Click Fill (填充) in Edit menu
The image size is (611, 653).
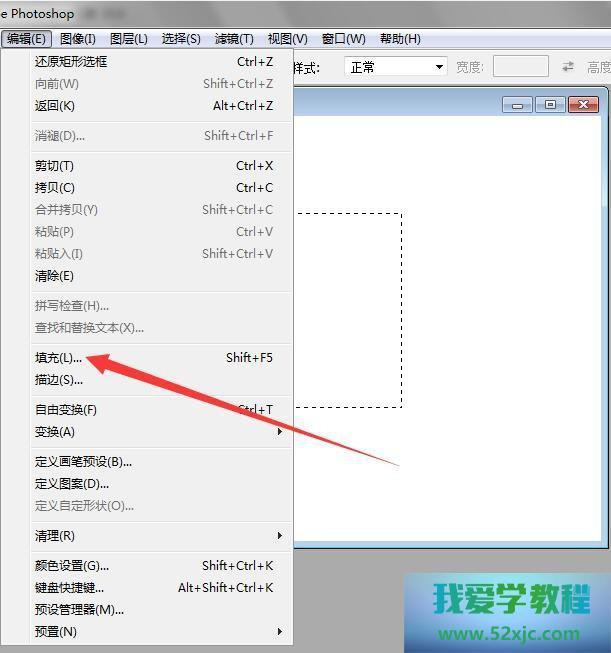tap(58, 358)
